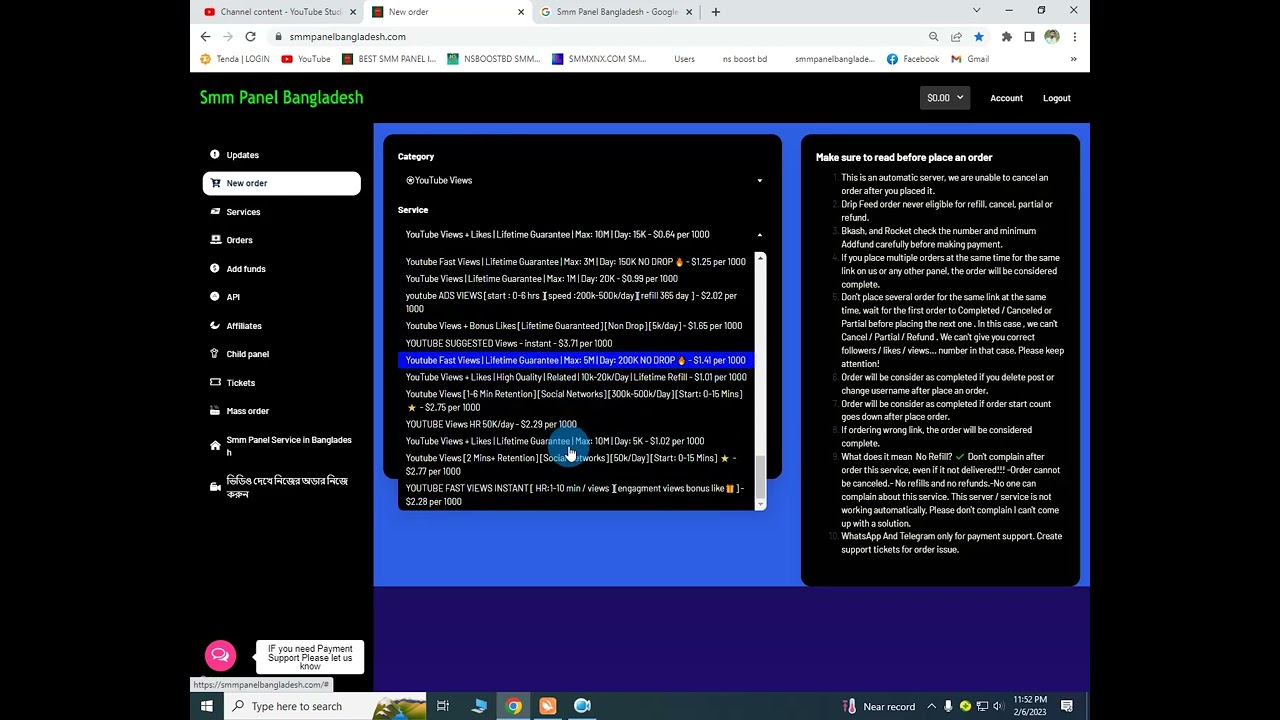The image size is (1280, 720).
Task: Select Youtube Views 2 Mins+ Retention $2.77
Action: [x=576, y=465]
